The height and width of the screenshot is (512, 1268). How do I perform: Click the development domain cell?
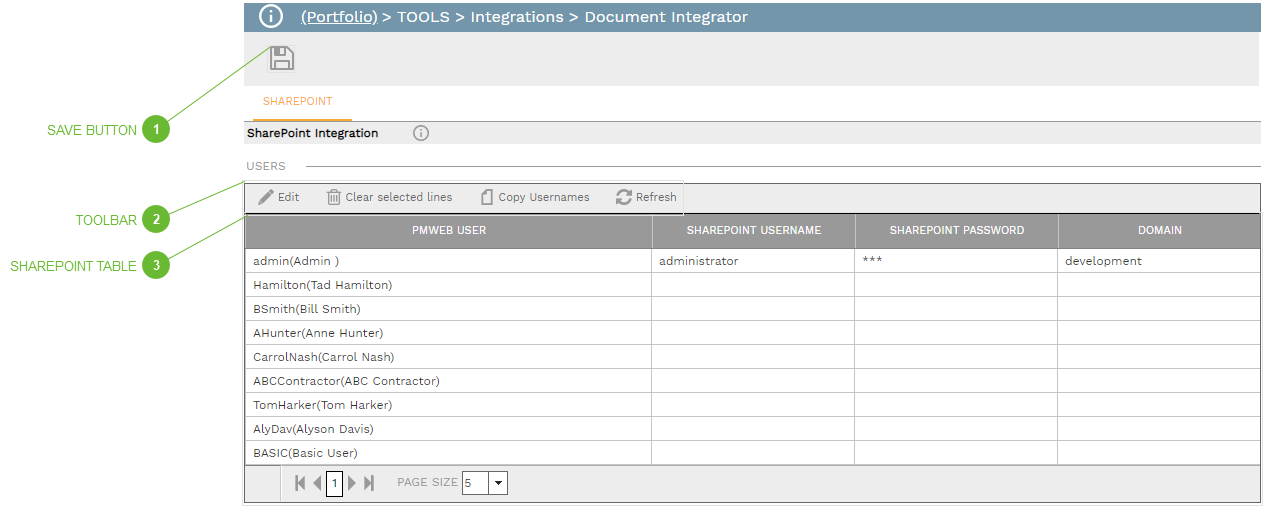click(x=1160, y=261)
